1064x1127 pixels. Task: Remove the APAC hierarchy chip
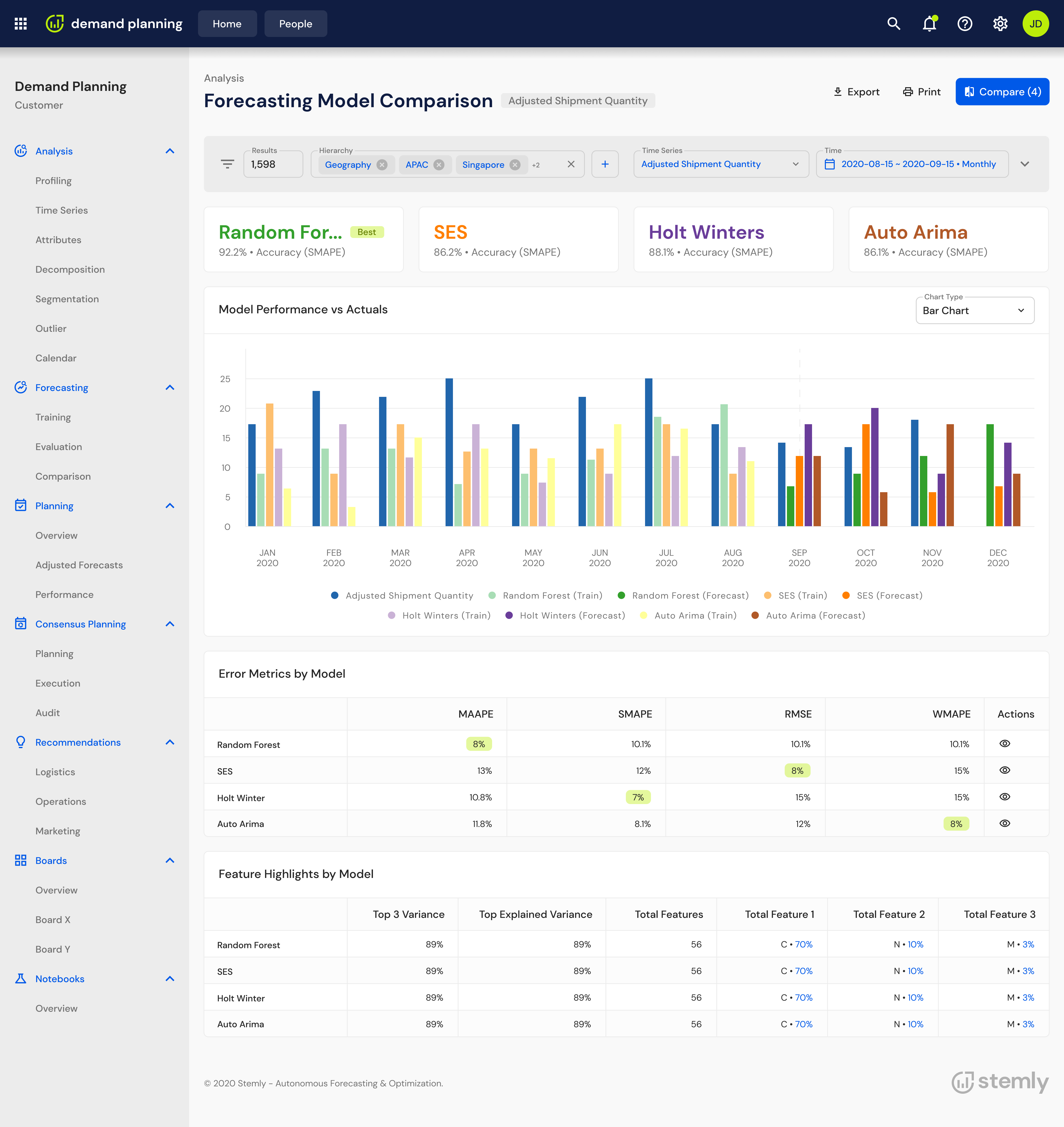439,165
